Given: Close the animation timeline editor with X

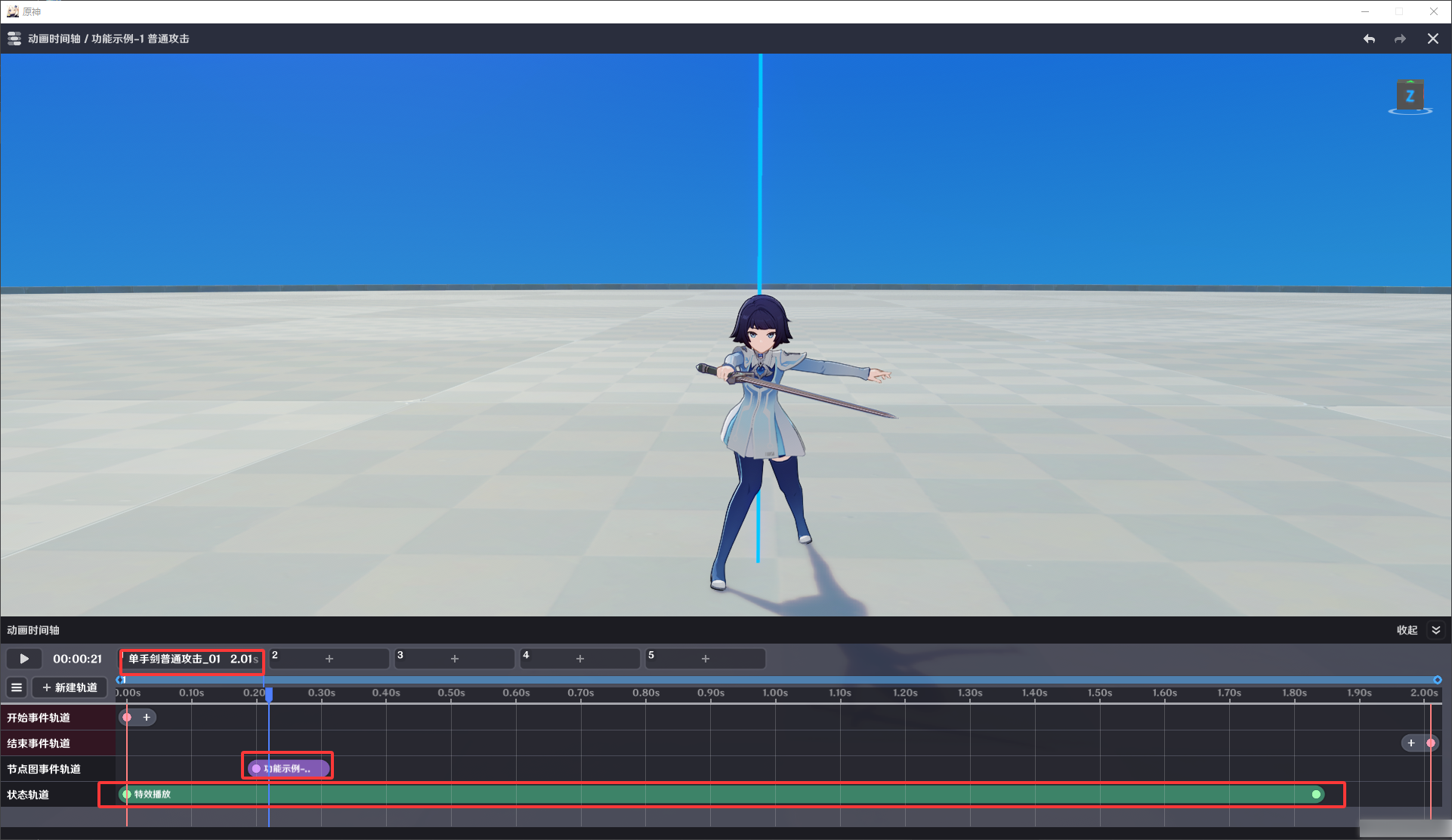Looking at the screenshot, I should [x=1432, y=39].
